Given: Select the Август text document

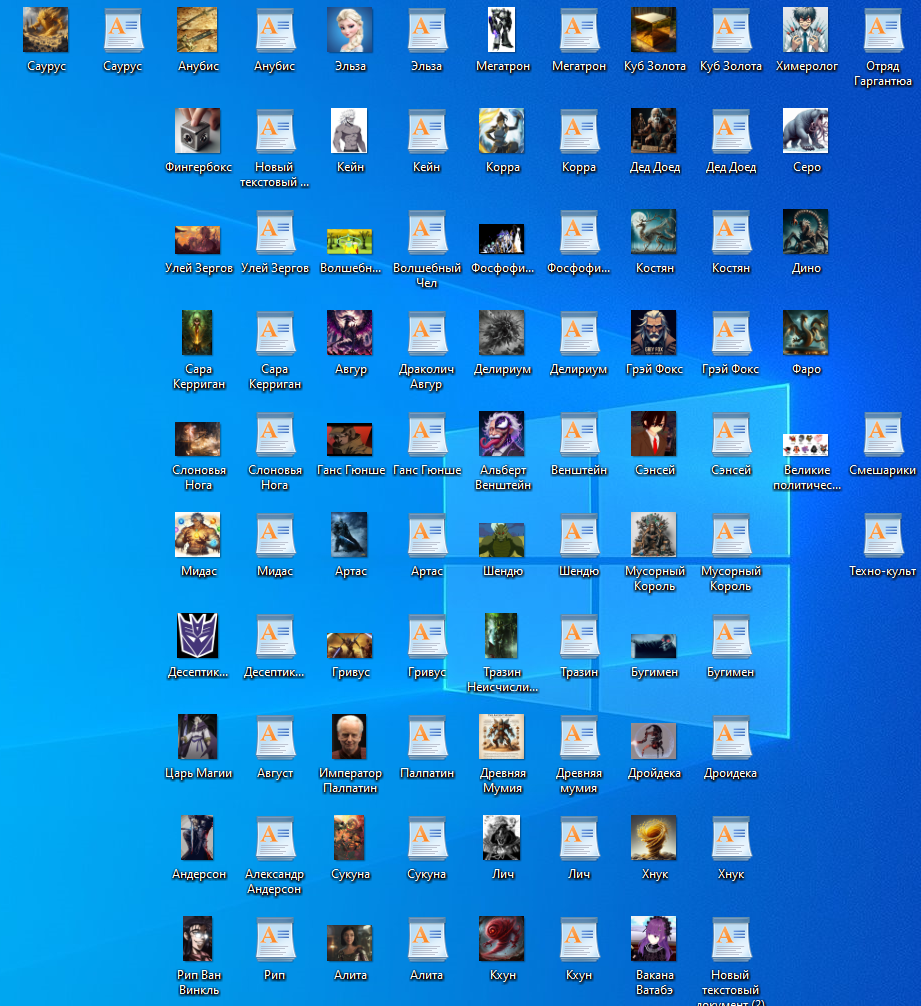Looking at the screenshot, I should (275, 737).
